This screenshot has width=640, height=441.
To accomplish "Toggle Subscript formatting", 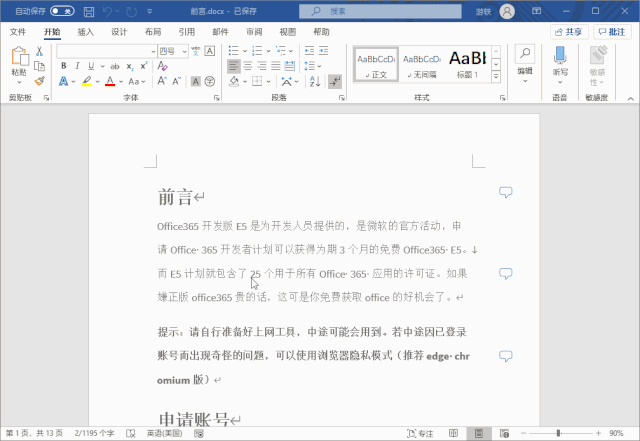I will [130, 66].
